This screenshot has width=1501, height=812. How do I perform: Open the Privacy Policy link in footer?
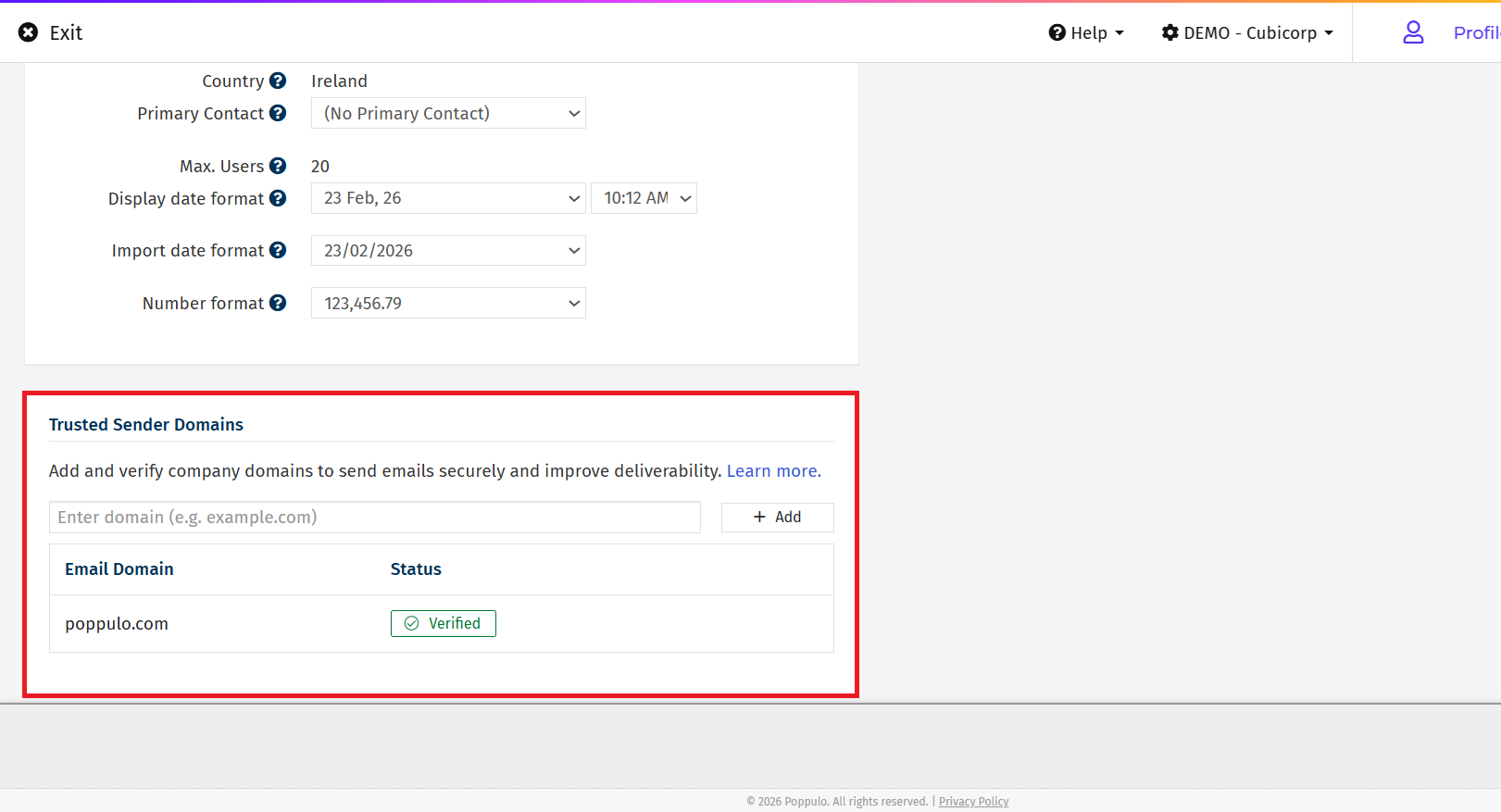973,802
